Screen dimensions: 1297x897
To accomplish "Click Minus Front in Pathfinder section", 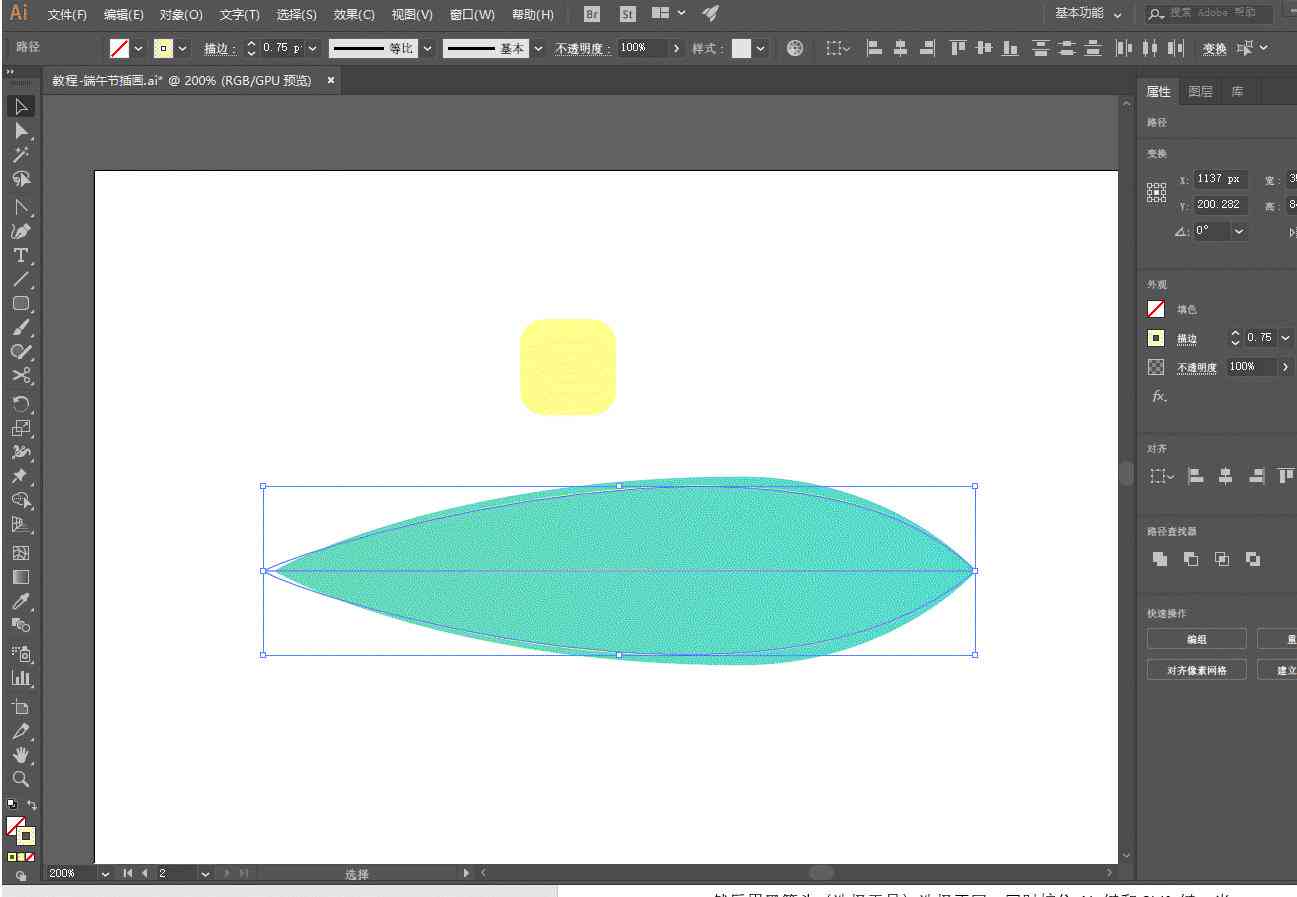I will tap(1191, 559).
